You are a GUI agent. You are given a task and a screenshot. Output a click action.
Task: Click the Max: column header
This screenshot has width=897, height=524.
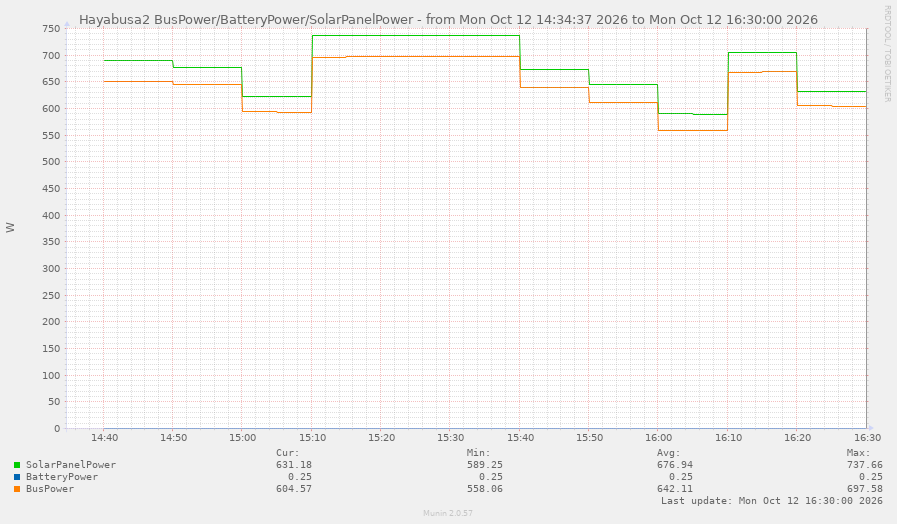pyautogui.click(x=859, y=452)
